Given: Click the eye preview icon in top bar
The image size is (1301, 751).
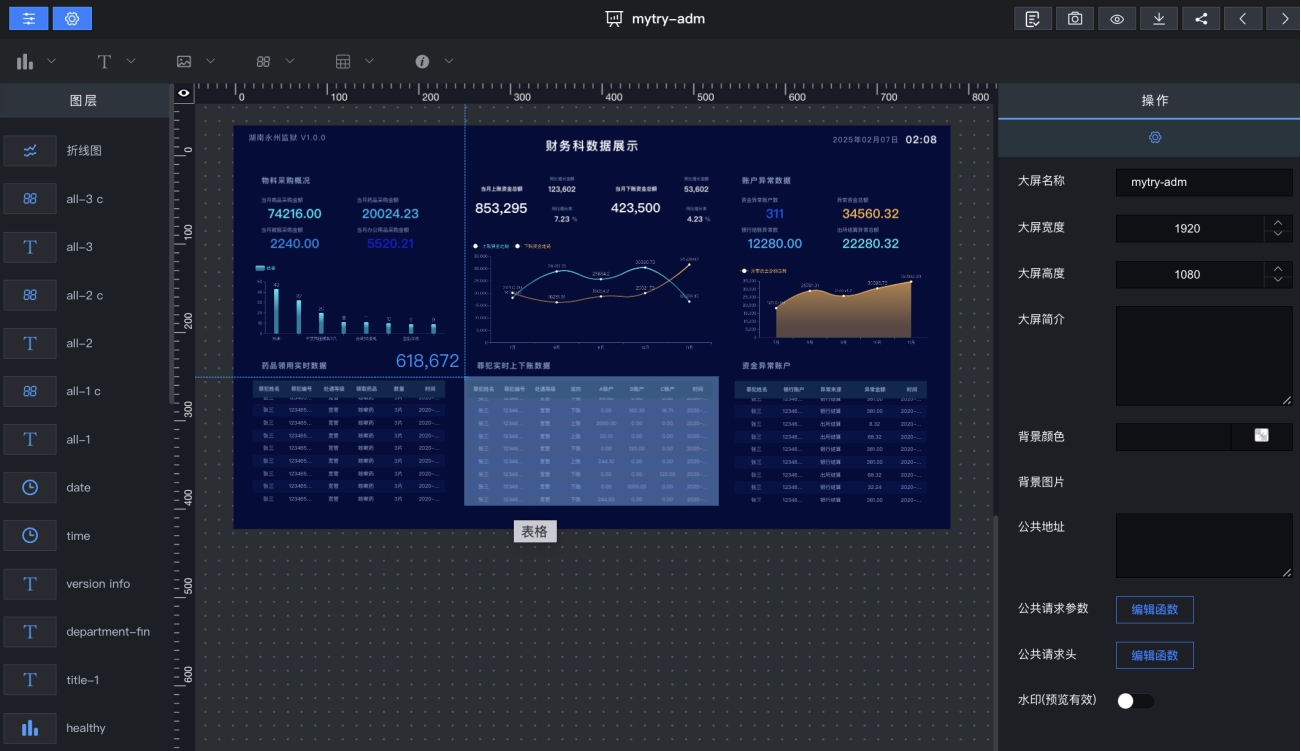Looking at the screenshot, I should pos(1117,18).
